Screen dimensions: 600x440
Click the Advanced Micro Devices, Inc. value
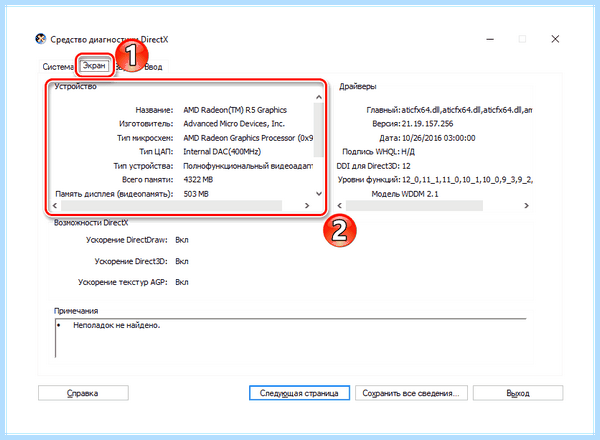pyautogui.click(x=234, y=124)
